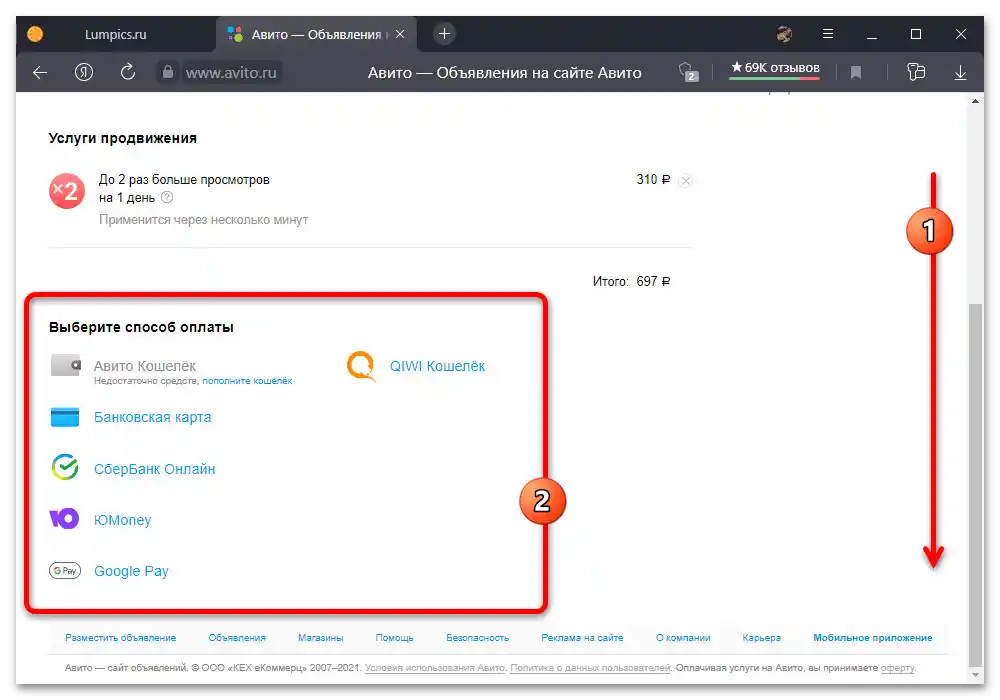Open the extensions icon with badge 2

click(688, 72)
